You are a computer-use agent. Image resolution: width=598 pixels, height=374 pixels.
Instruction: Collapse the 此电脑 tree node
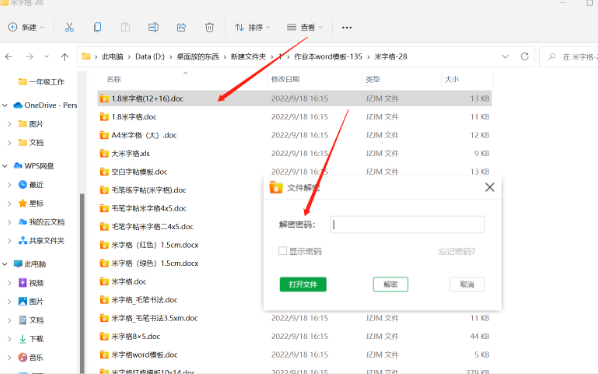pyautogui.click(x=5, y=264)
